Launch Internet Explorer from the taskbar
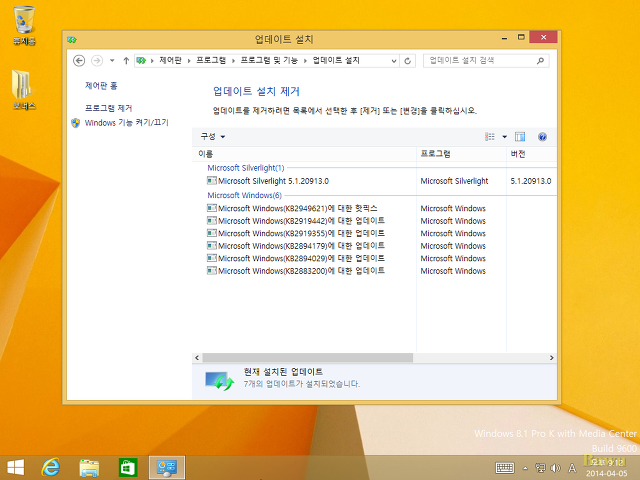The height and width of the screenshot is (480, 640). (x=51, y=467)
